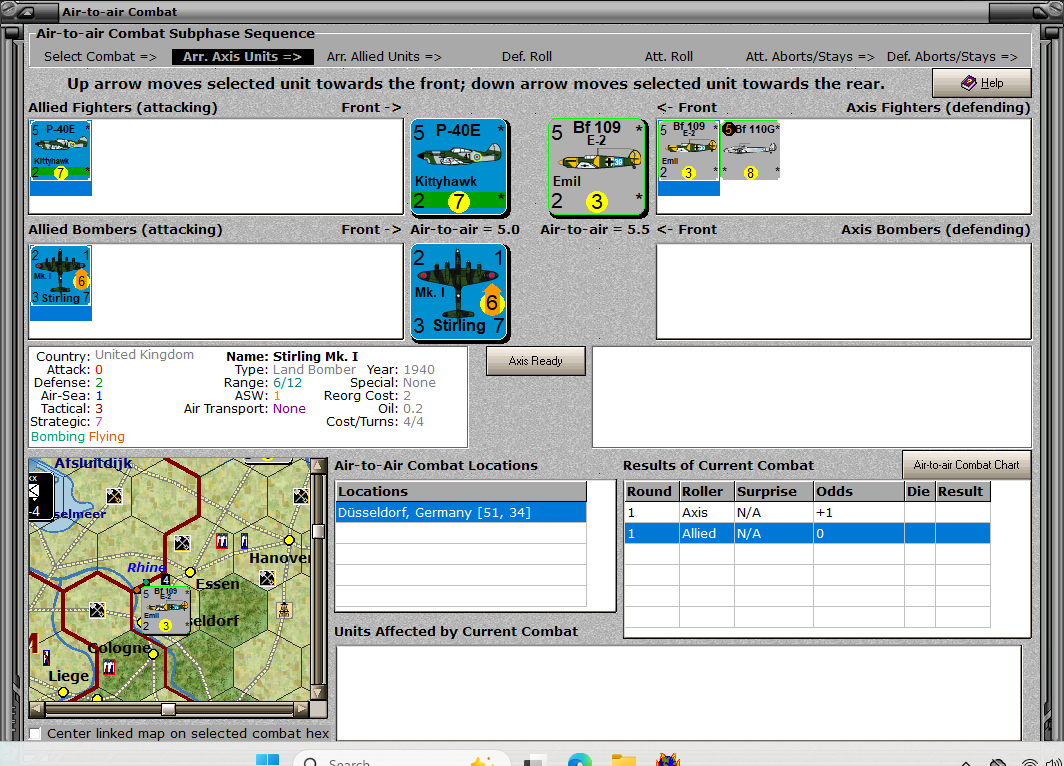Screen dimensions: 1064x766
Task: Click the map's vertical scrollbar thumb
Action: (318, 531)
